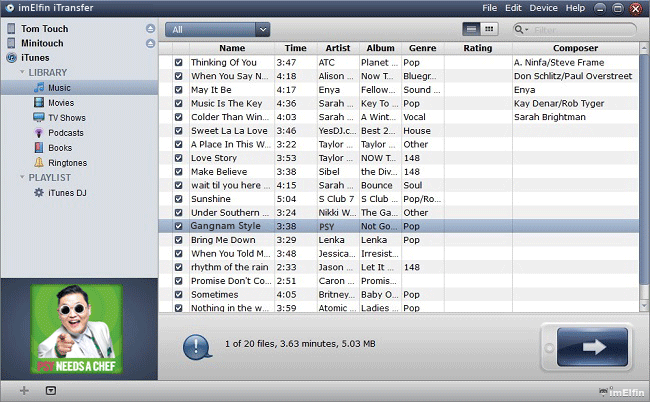Uncheck the Gangnam Style song checkbox

pyautogui.click(x=178, y=227)
